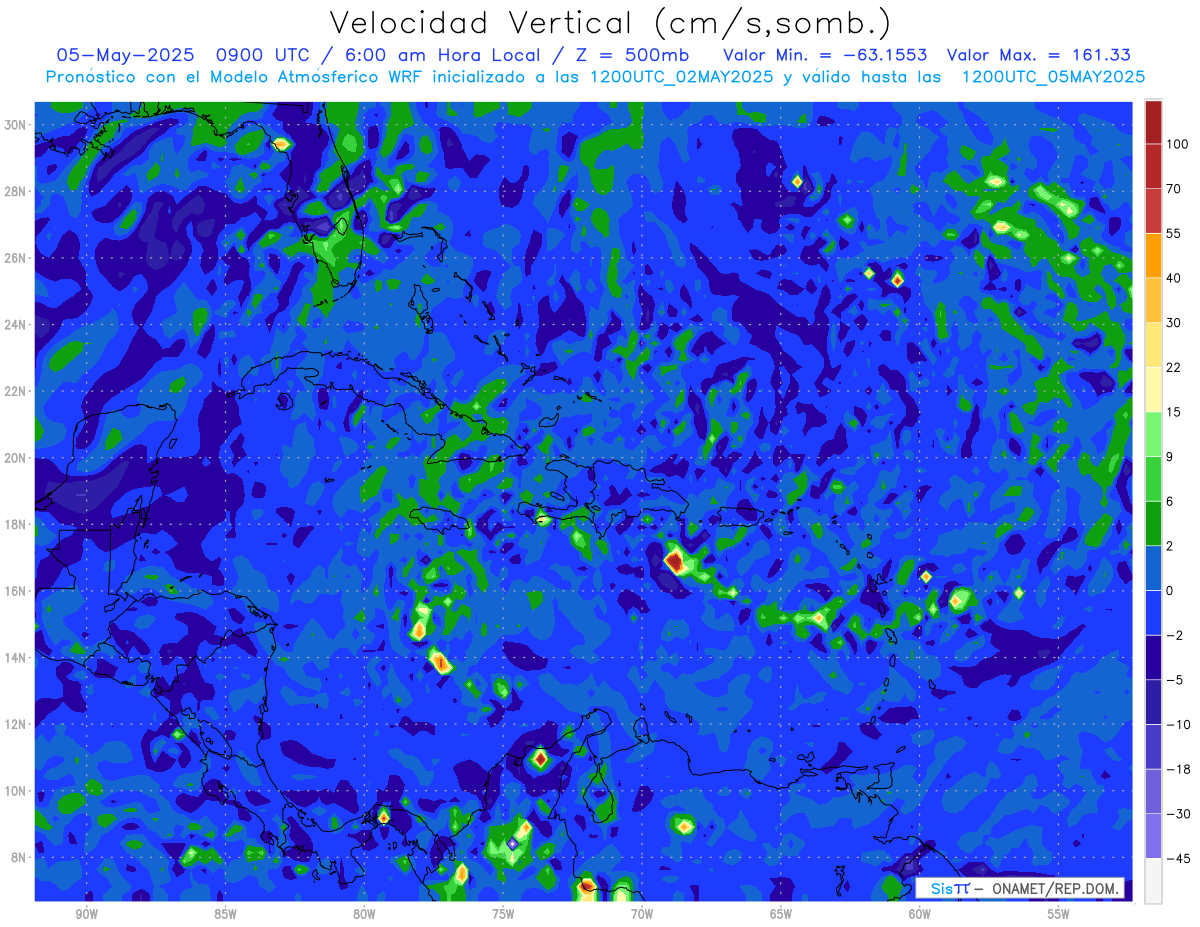This screenshot has height=927, width=1200.
Task: Click the '55' colorbar value
Action: coord(1174,233)
